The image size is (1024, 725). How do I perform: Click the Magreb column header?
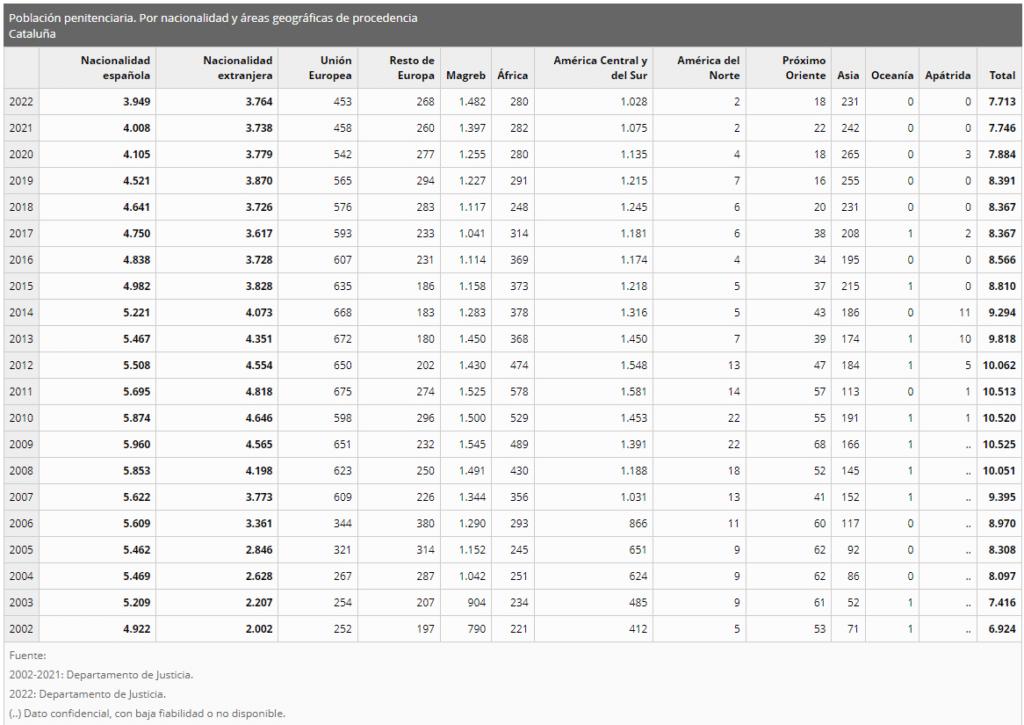(x=466, y=75)
